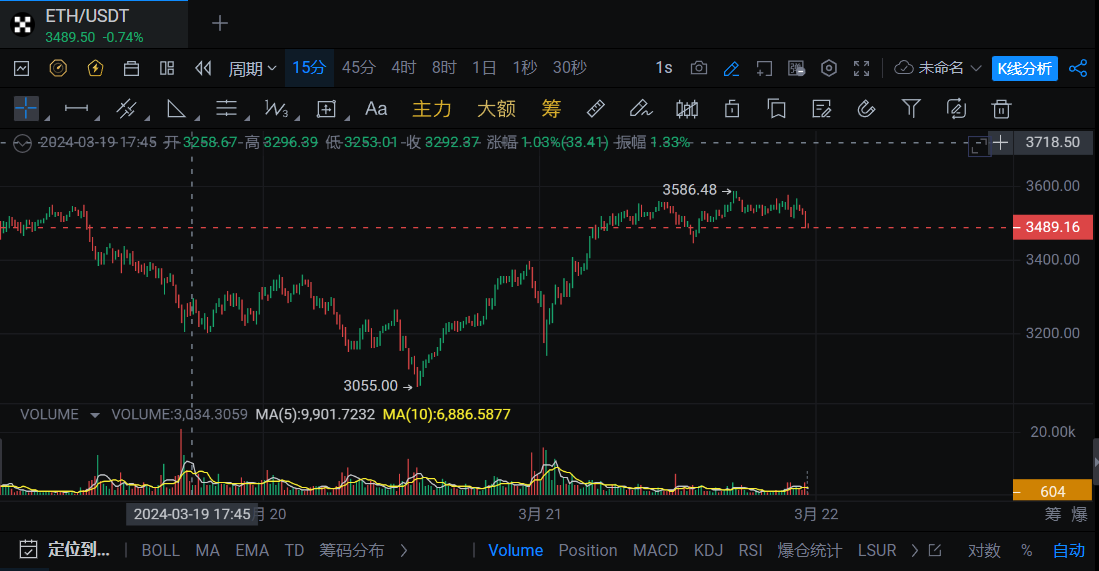
Task: Select the MACD indicator tab
Action: click(655, 550)
